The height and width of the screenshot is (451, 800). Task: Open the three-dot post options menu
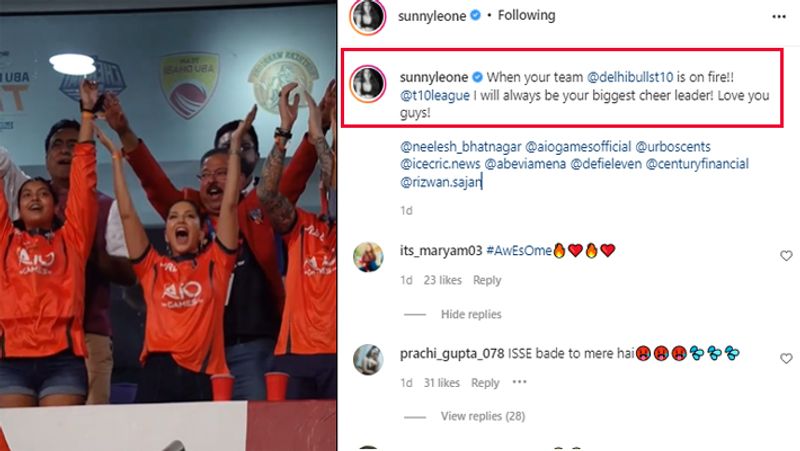tap(779, 17)
